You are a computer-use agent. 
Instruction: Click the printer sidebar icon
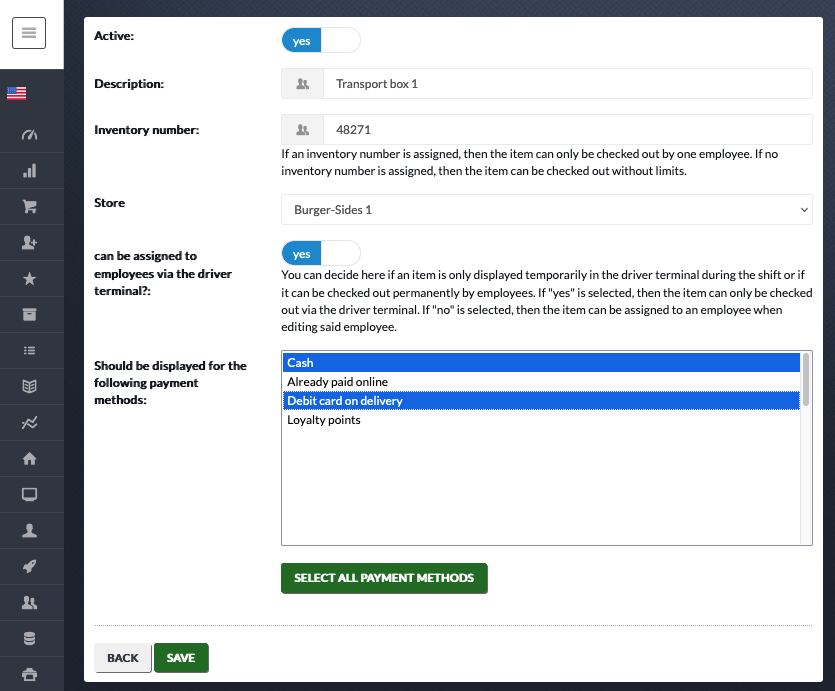[x=29, y=674]
